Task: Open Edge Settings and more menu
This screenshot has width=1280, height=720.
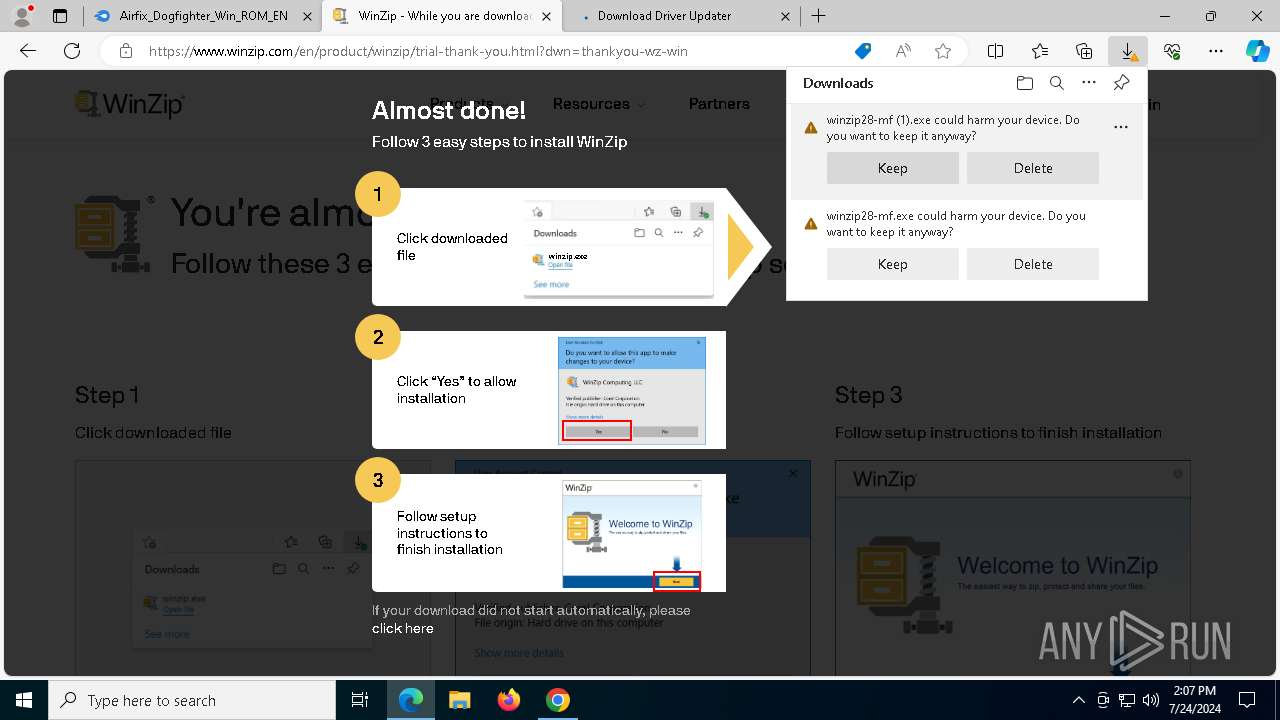Action: click(1216, 51)
